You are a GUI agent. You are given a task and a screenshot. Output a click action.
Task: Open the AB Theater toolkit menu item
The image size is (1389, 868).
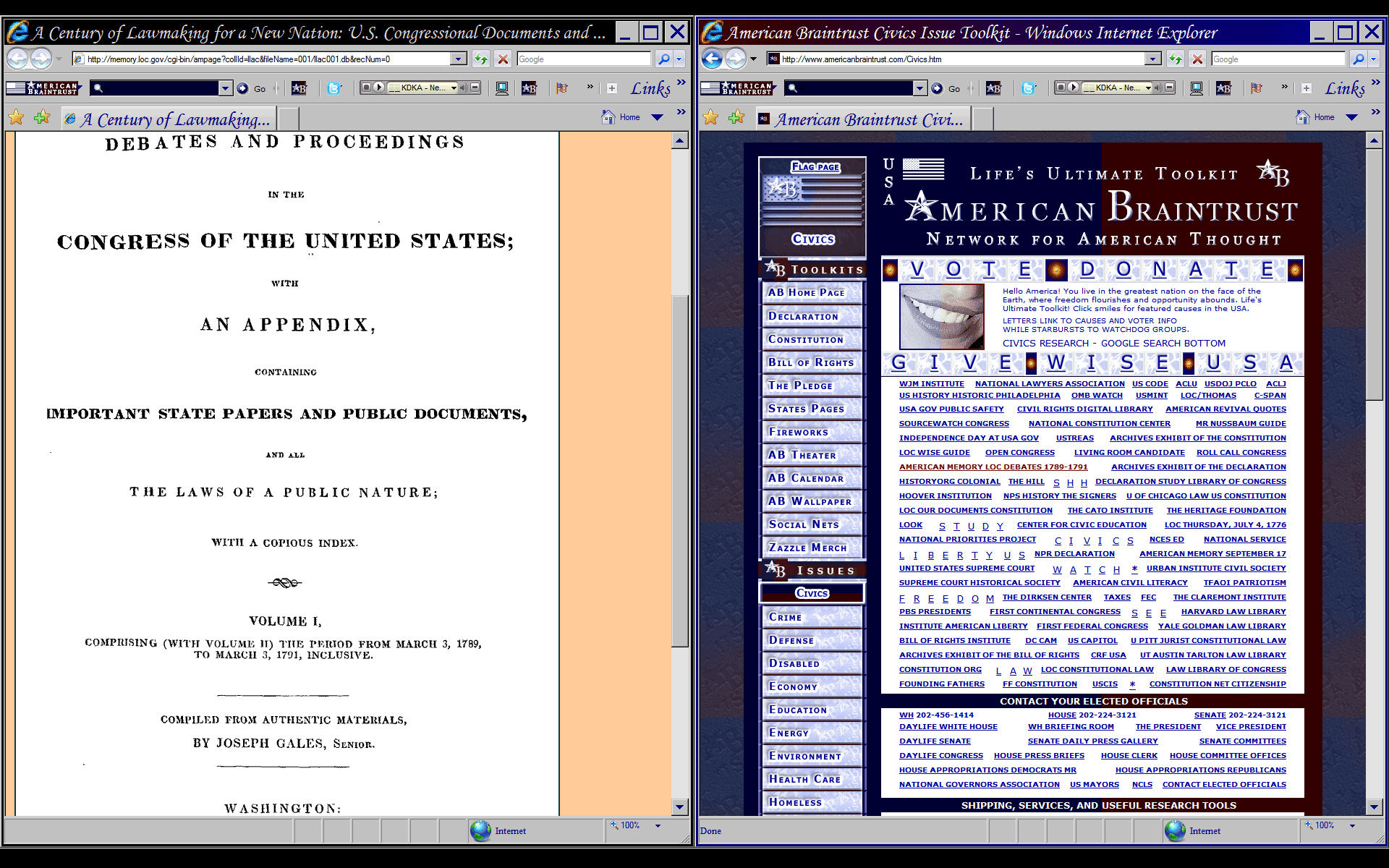tap(812, 454)
